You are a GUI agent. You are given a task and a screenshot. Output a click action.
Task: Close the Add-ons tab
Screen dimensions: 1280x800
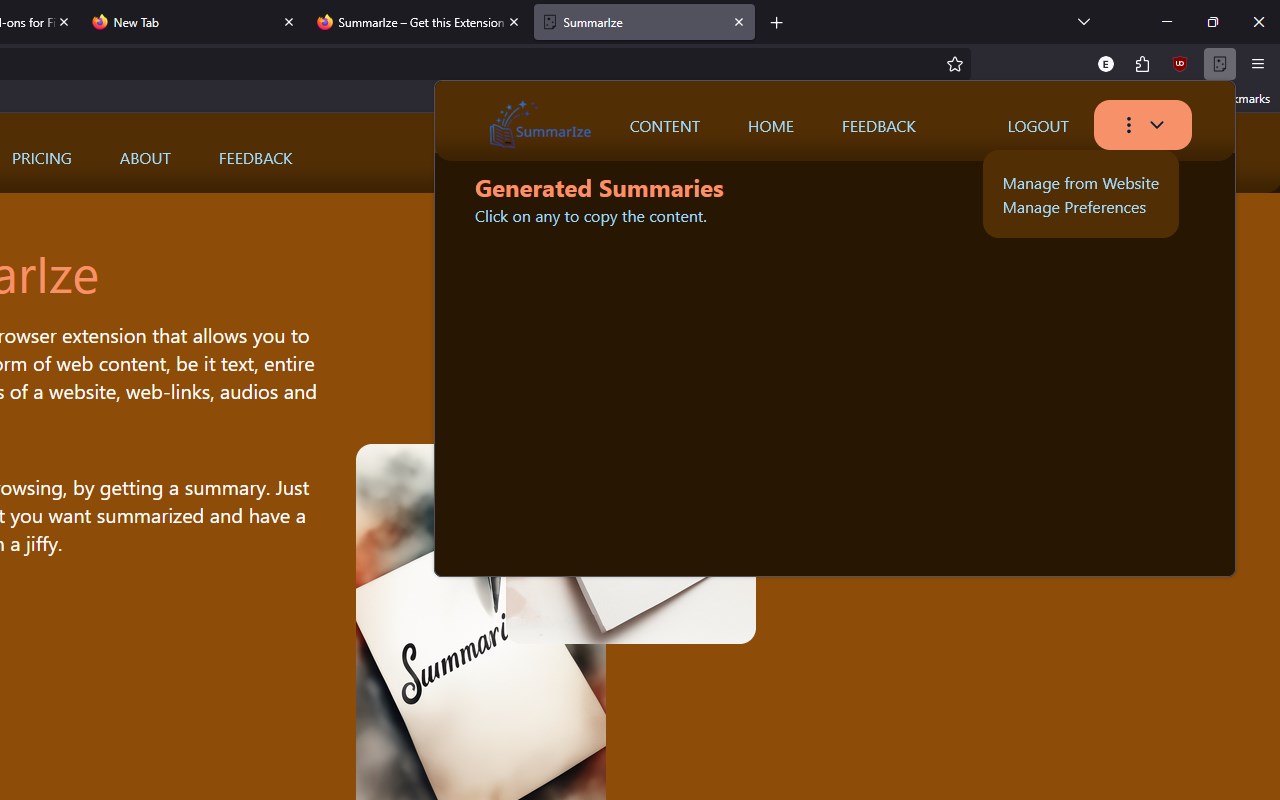64,22
